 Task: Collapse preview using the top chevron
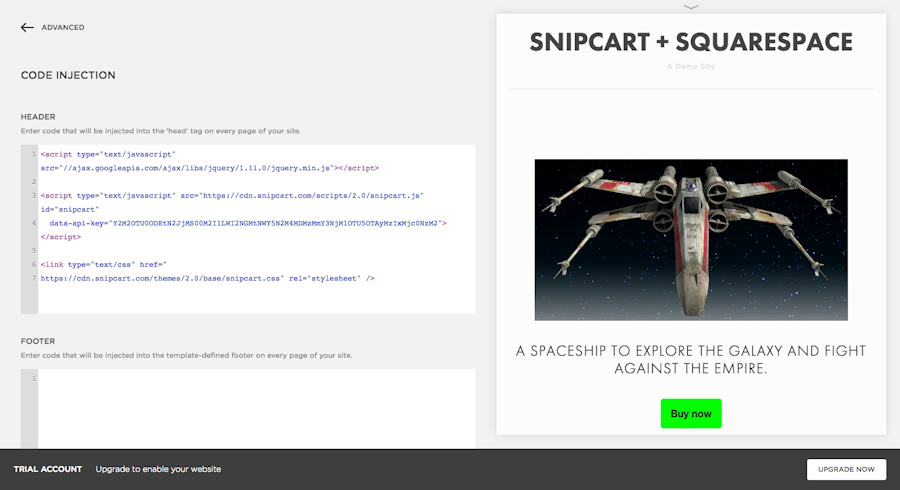(x=691, y=7)
